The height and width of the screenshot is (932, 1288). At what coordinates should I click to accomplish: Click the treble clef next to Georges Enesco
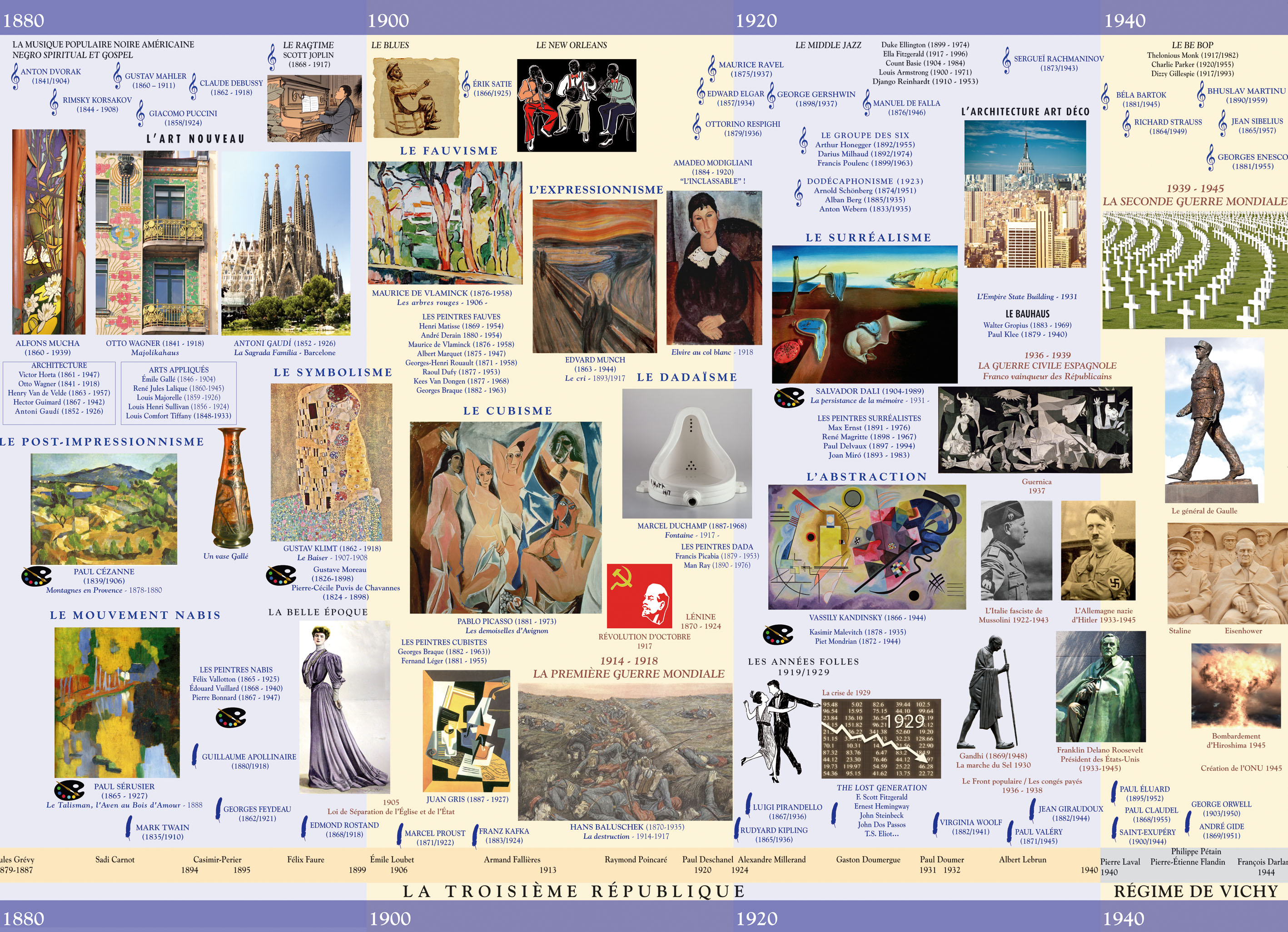(x=1211, y=159)
